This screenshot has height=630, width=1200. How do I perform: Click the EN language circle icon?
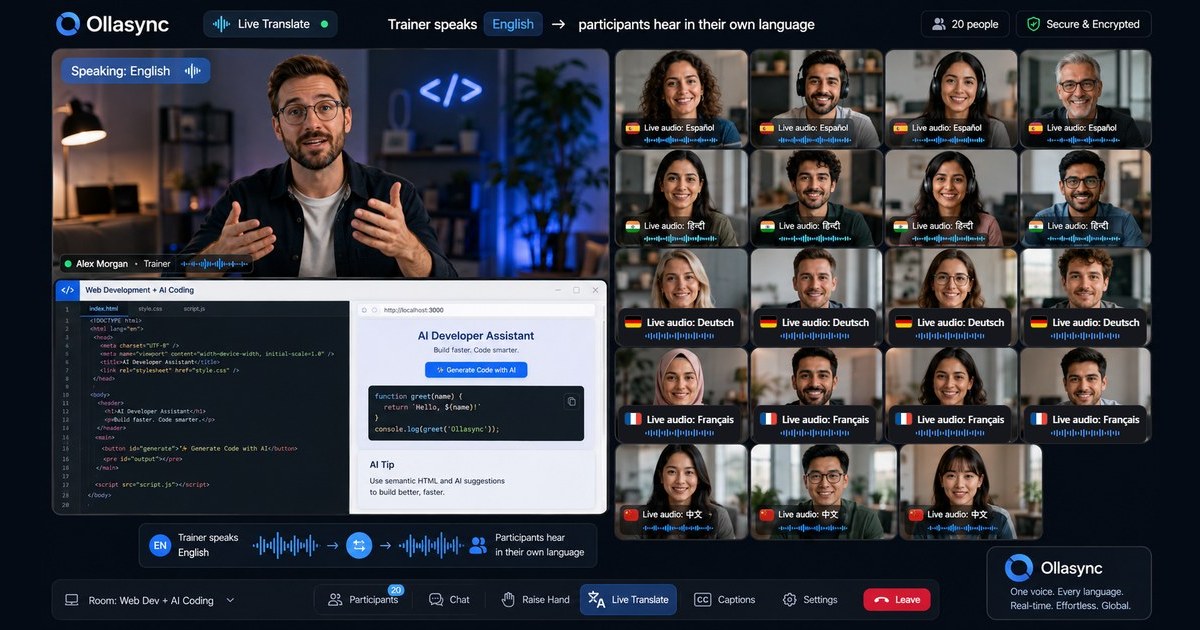pyautogui.click(x=160, y=545)
